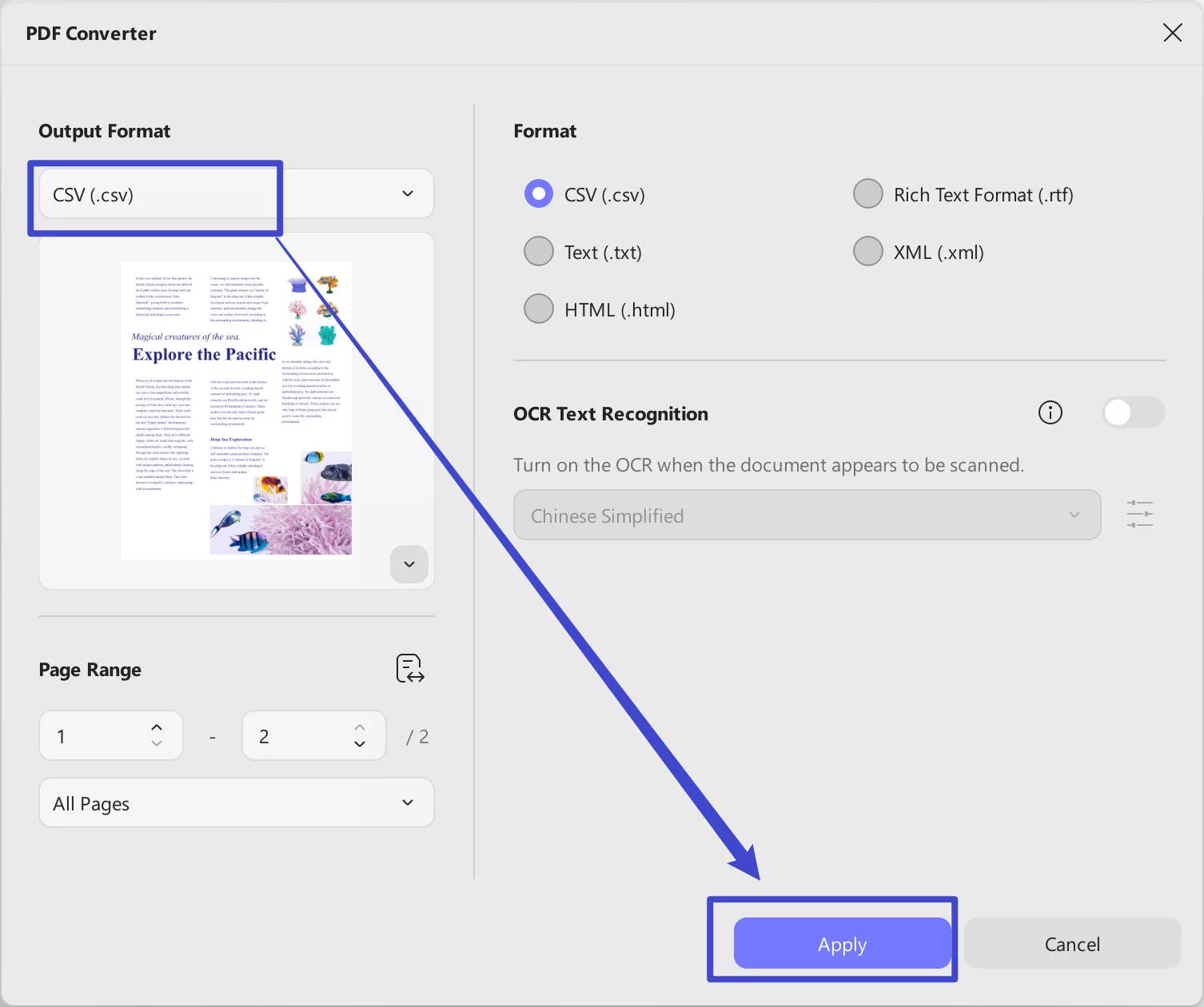Choose Text (.txt) format
Screen dimensions: 1204x1007
click(539, 252)
